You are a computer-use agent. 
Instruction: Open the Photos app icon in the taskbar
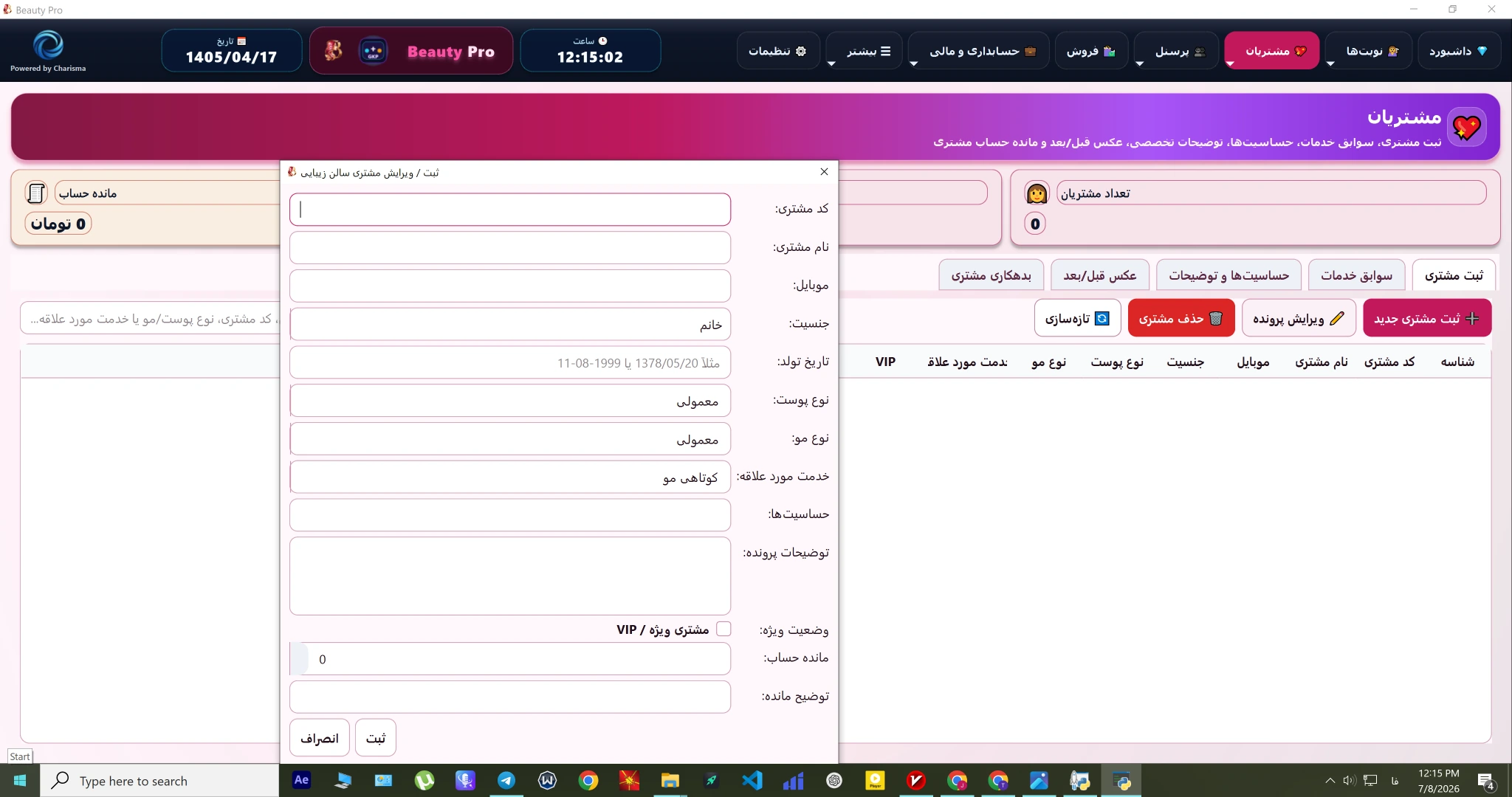pyautogui.click(x=1039, y=780)
